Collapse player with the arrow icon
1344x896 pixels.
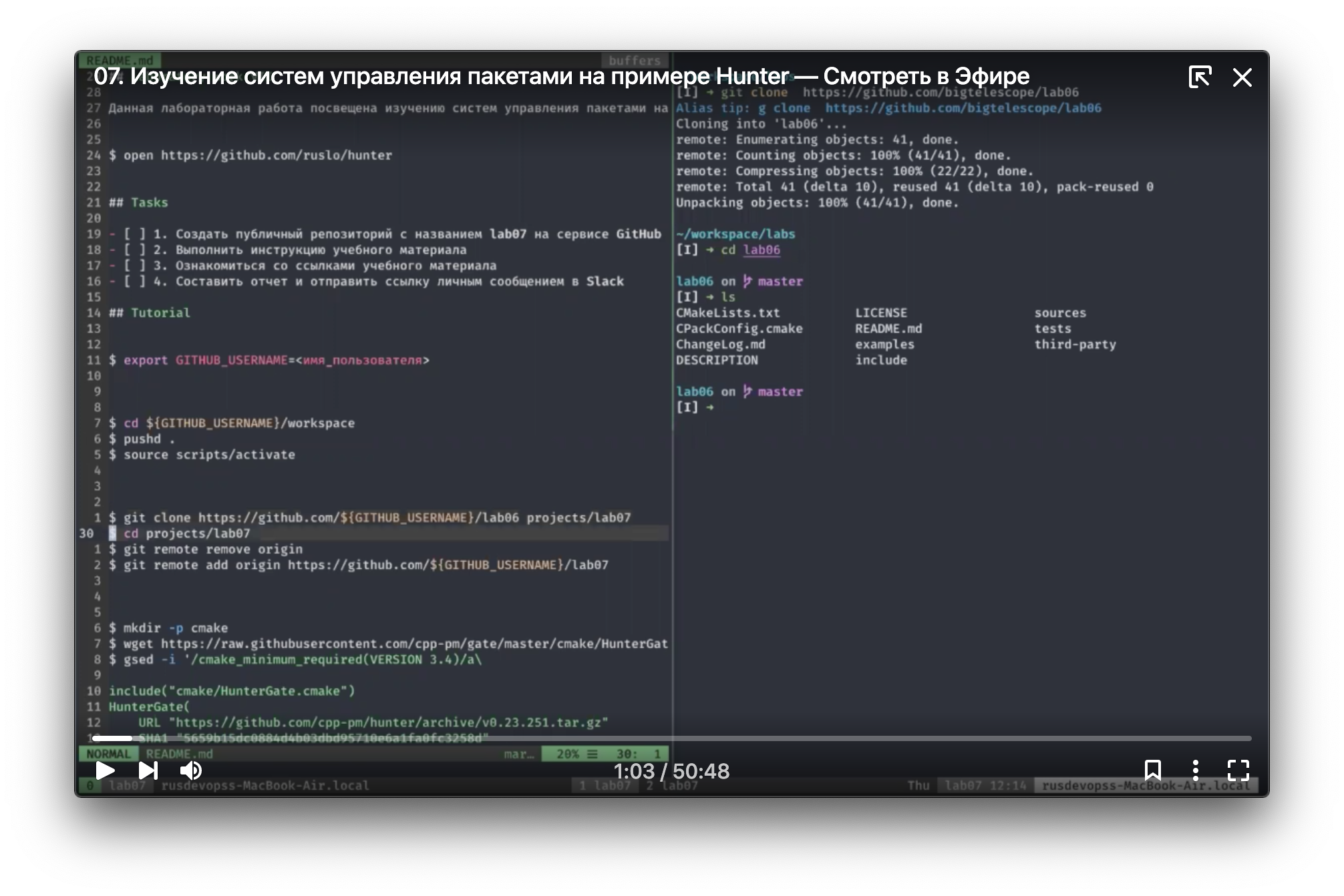[1200, 77]
